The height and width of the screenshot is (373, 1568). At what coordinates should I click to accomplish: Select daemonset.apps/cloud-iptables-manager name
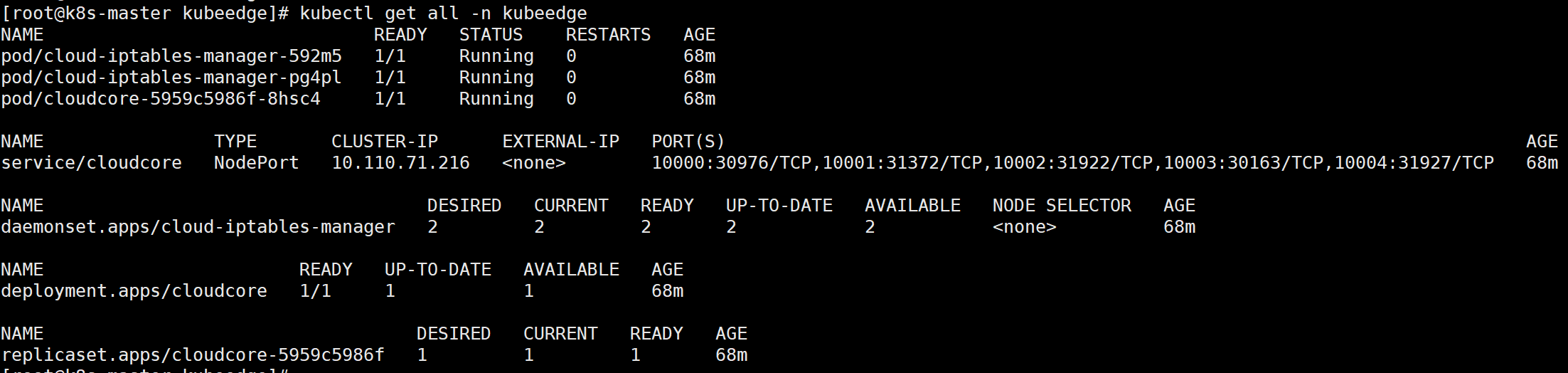[x=198, y=227]
